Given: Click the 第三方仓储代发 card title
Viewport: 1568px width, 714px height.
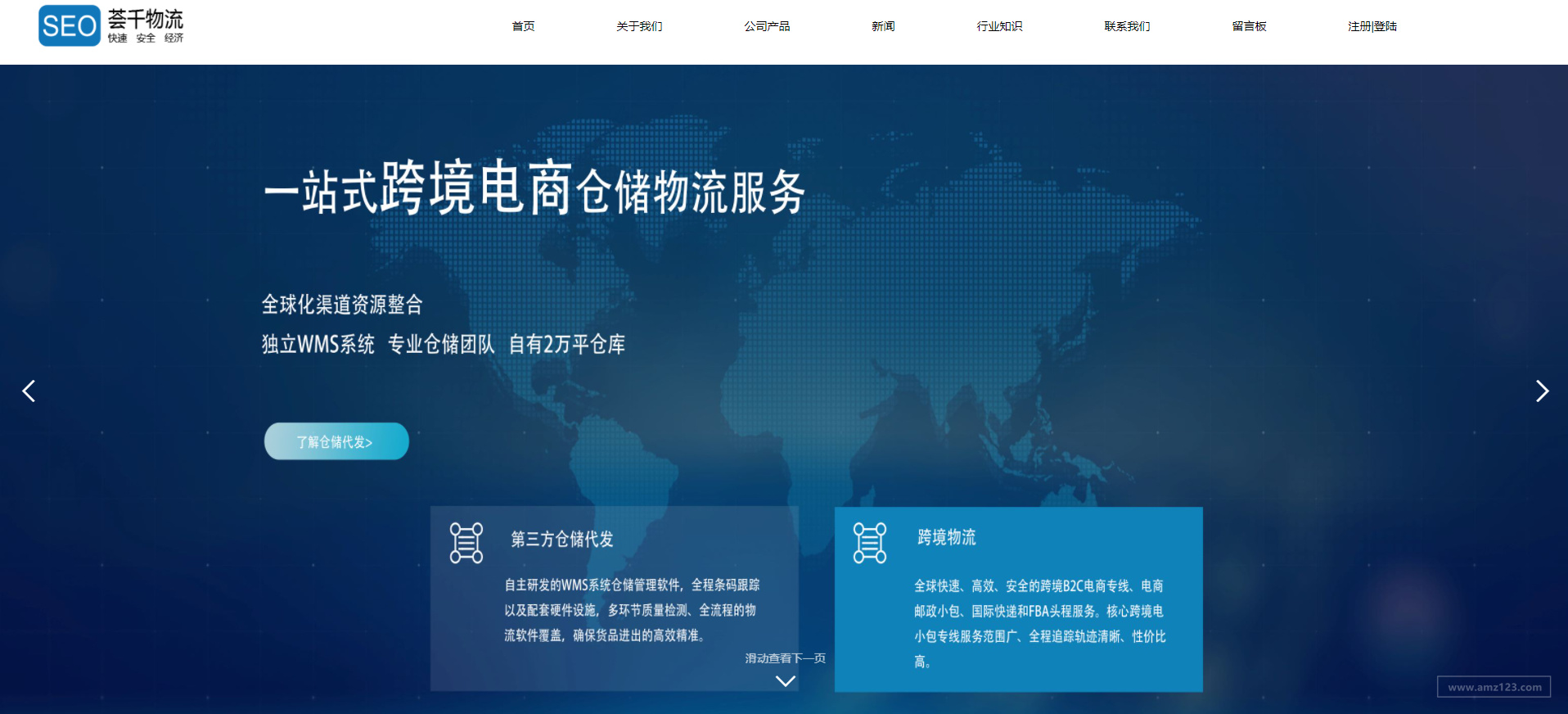Looking at the screenshot, I should click(562, 539).
